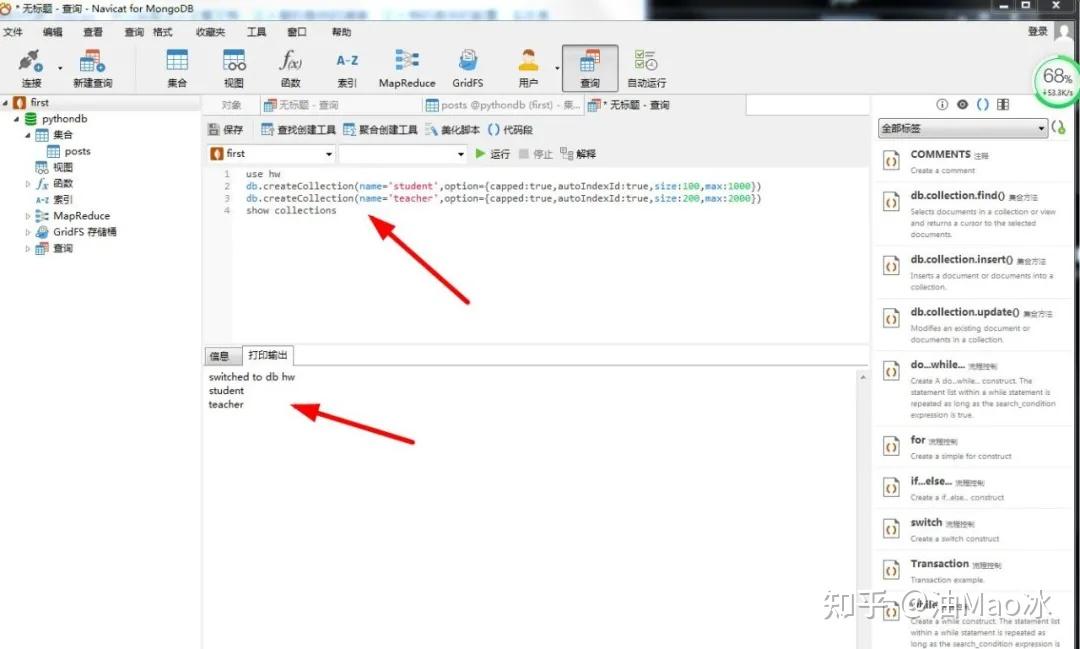Open the dropdown arrow beside 连接 icon
The height and width of the screenshot is (649, 1080).
click(60, 68)
